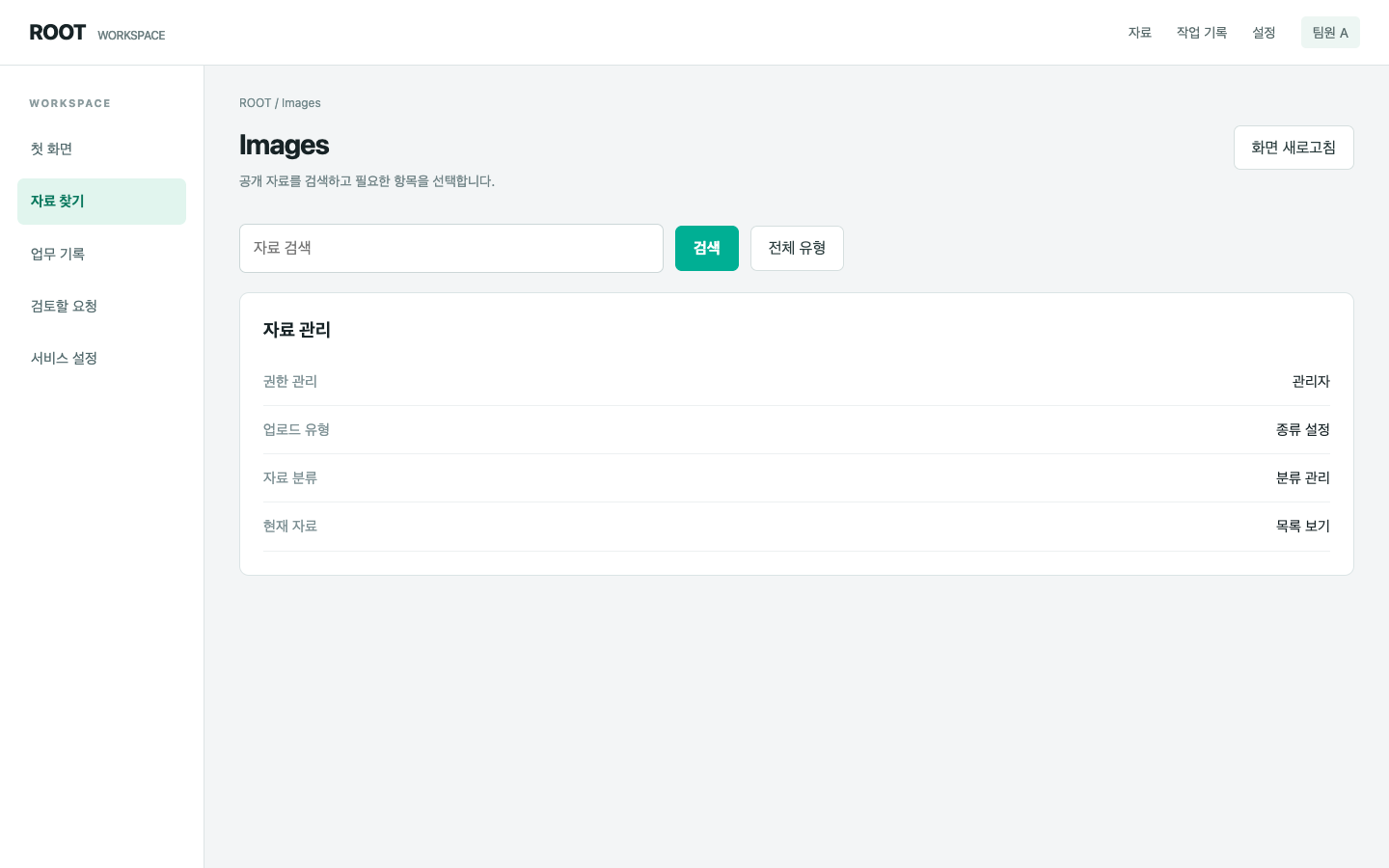This screenshot has width=1389, height=868.
Task: Focus the 자료 검색 search field
Action: 451,248
